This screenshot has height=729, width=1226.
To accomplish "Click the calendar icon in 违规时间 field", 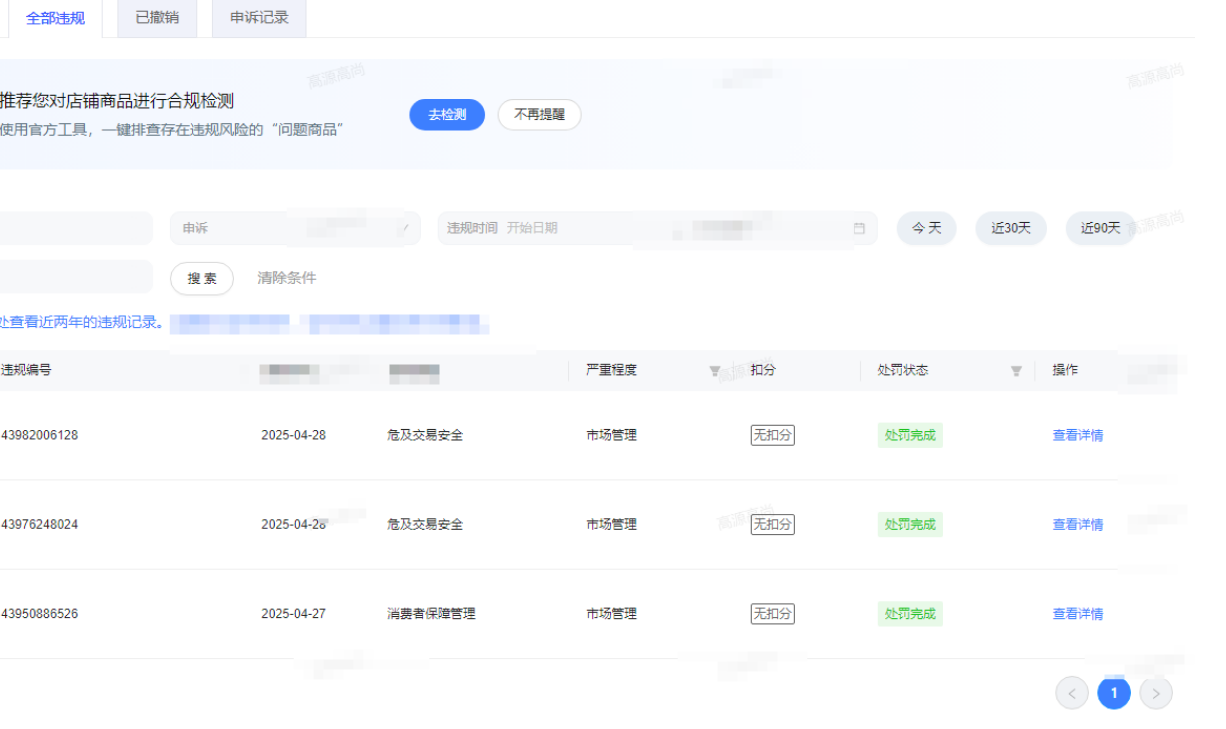I will pyautogui.click(x=859, y=228).
